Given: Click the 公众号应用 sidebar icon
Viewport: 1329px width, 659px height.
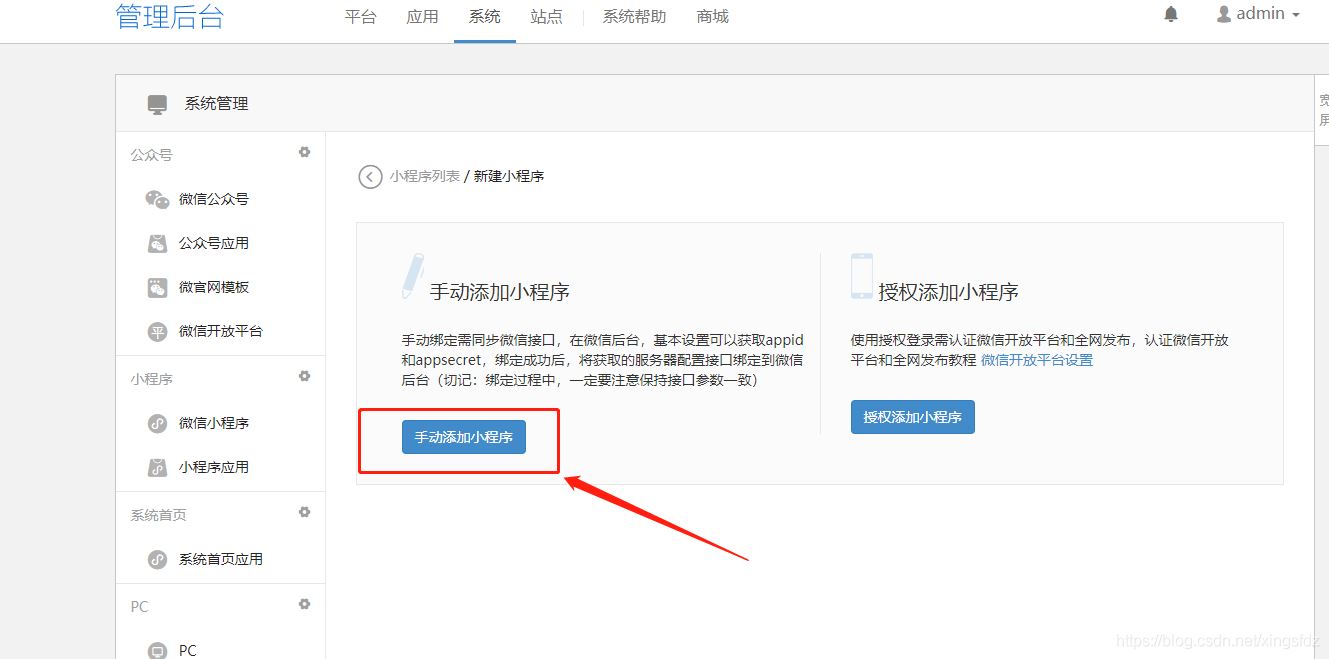Looking at the screenshot, I should click(x=157, y=243).
